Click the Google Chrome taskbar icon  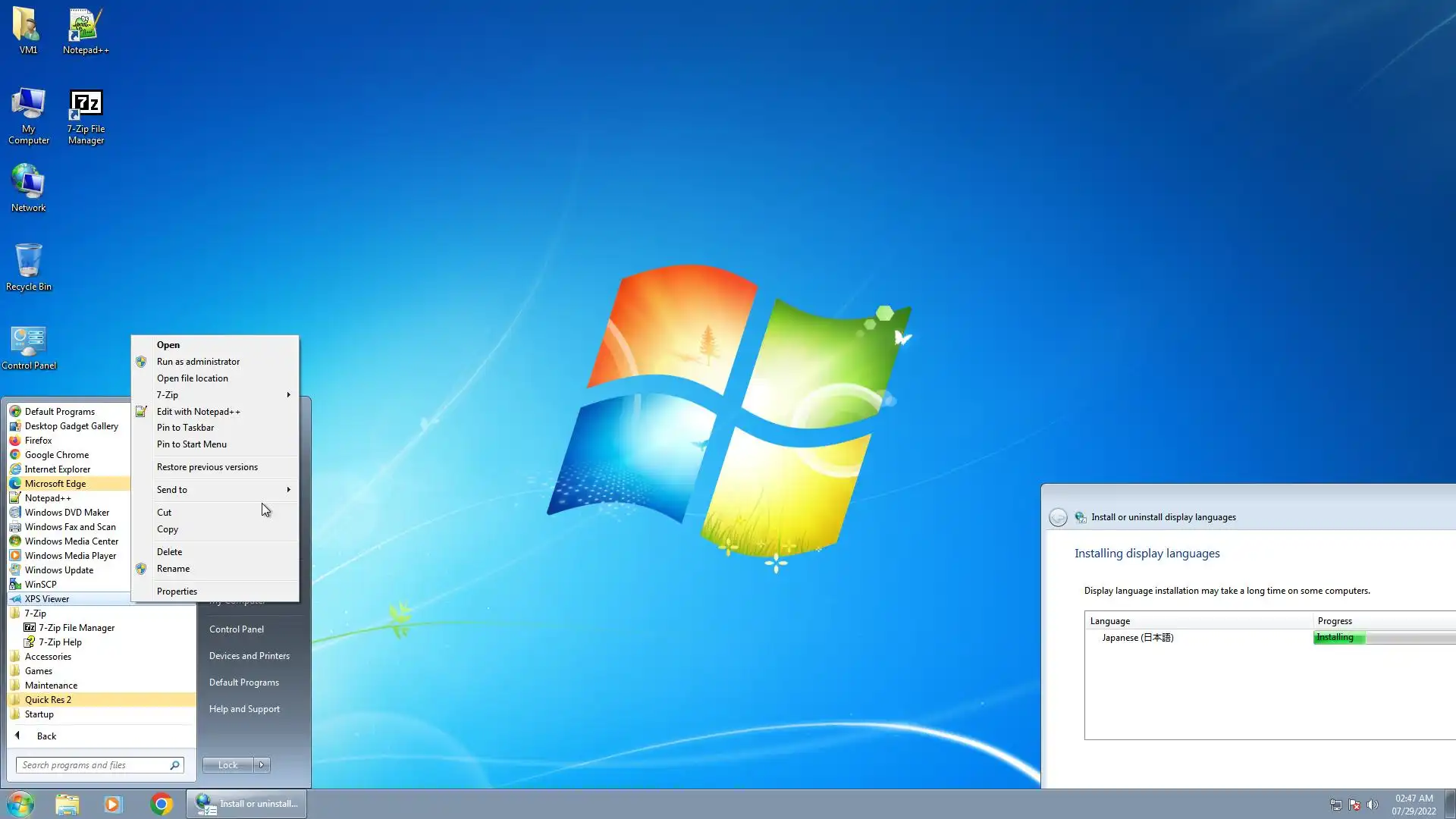pos(161,804)
